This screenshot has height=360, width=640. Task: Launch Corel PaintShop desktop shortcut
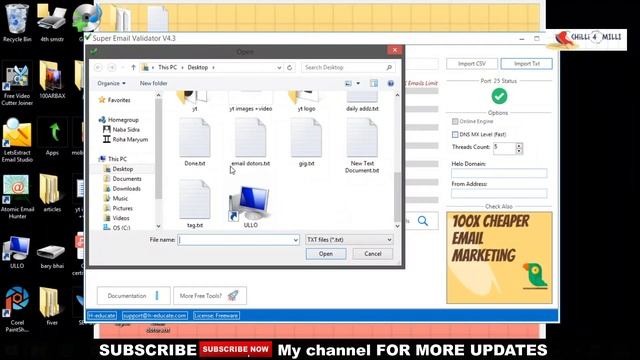click(17, 310)
